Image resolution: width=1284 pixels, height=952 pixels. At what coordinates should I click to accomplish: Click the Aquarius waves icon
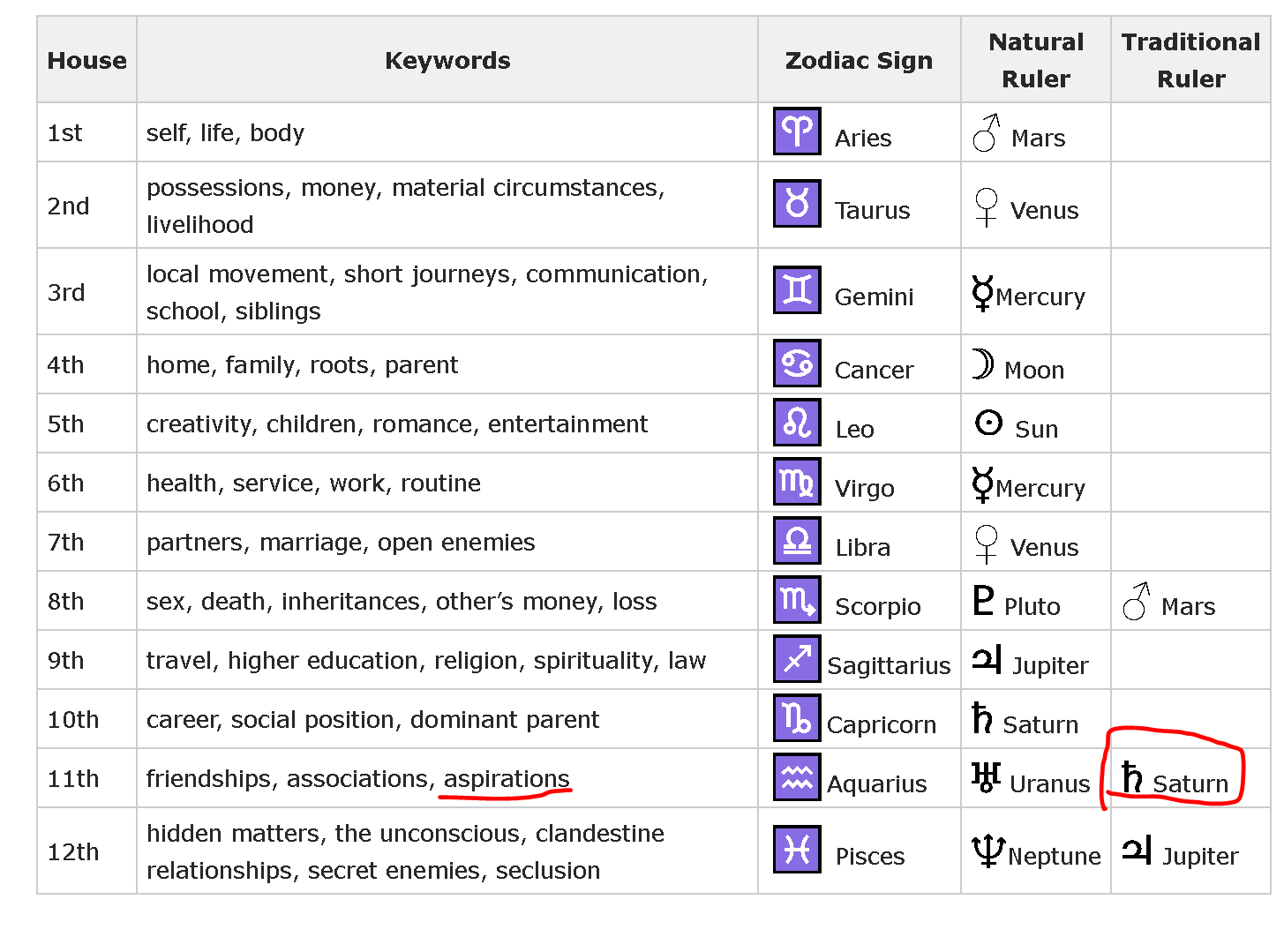797,777
